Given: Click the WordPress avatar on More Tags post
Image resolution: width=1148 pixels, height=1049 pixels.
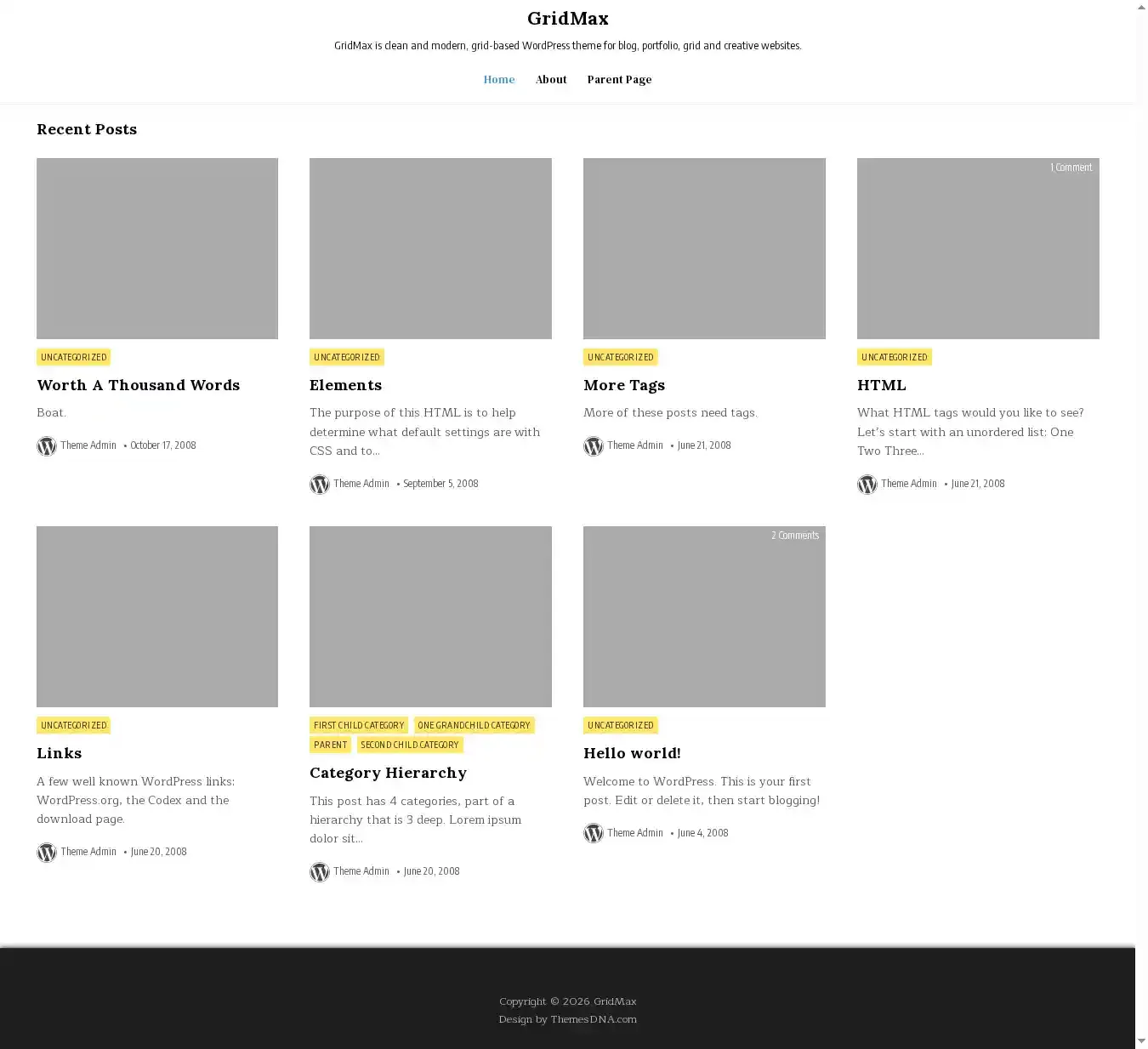Looking at the screenshot, I should pyautogui.click(x=594, y=445).
